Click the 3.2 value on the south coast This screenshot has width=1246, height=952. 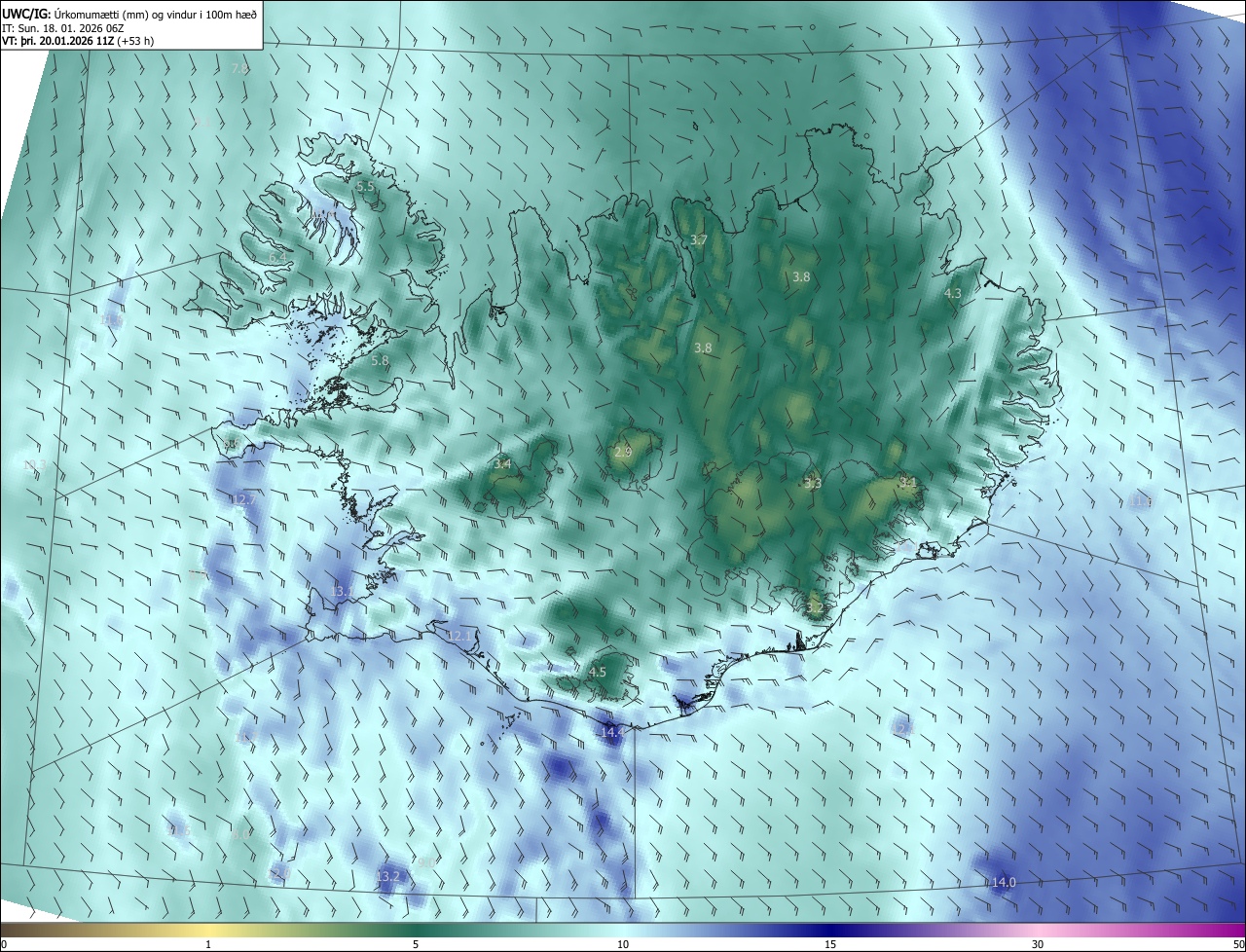pyautogui.click(x=815, y=607)
